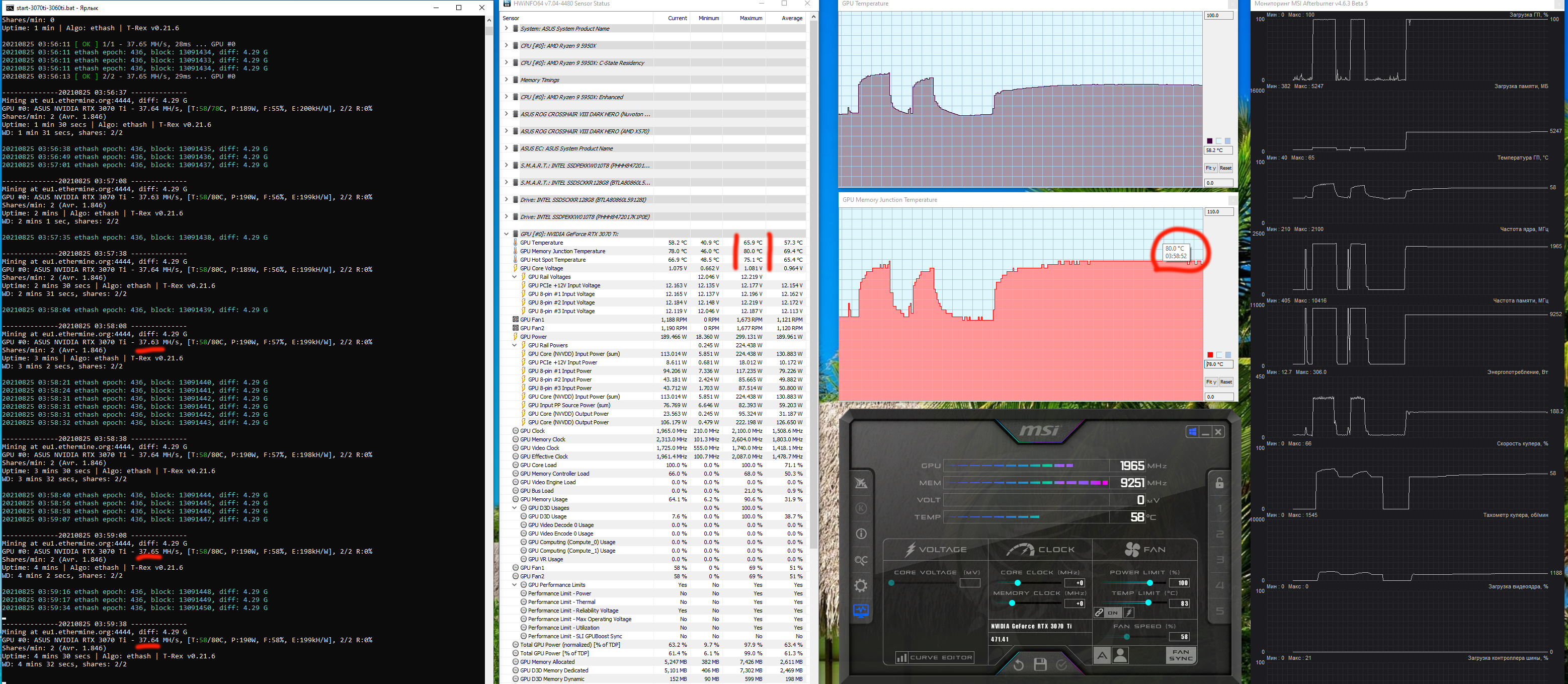
Task: Click the OC Scanner icon
Action: pyautogui.click(x=861, y=560)
